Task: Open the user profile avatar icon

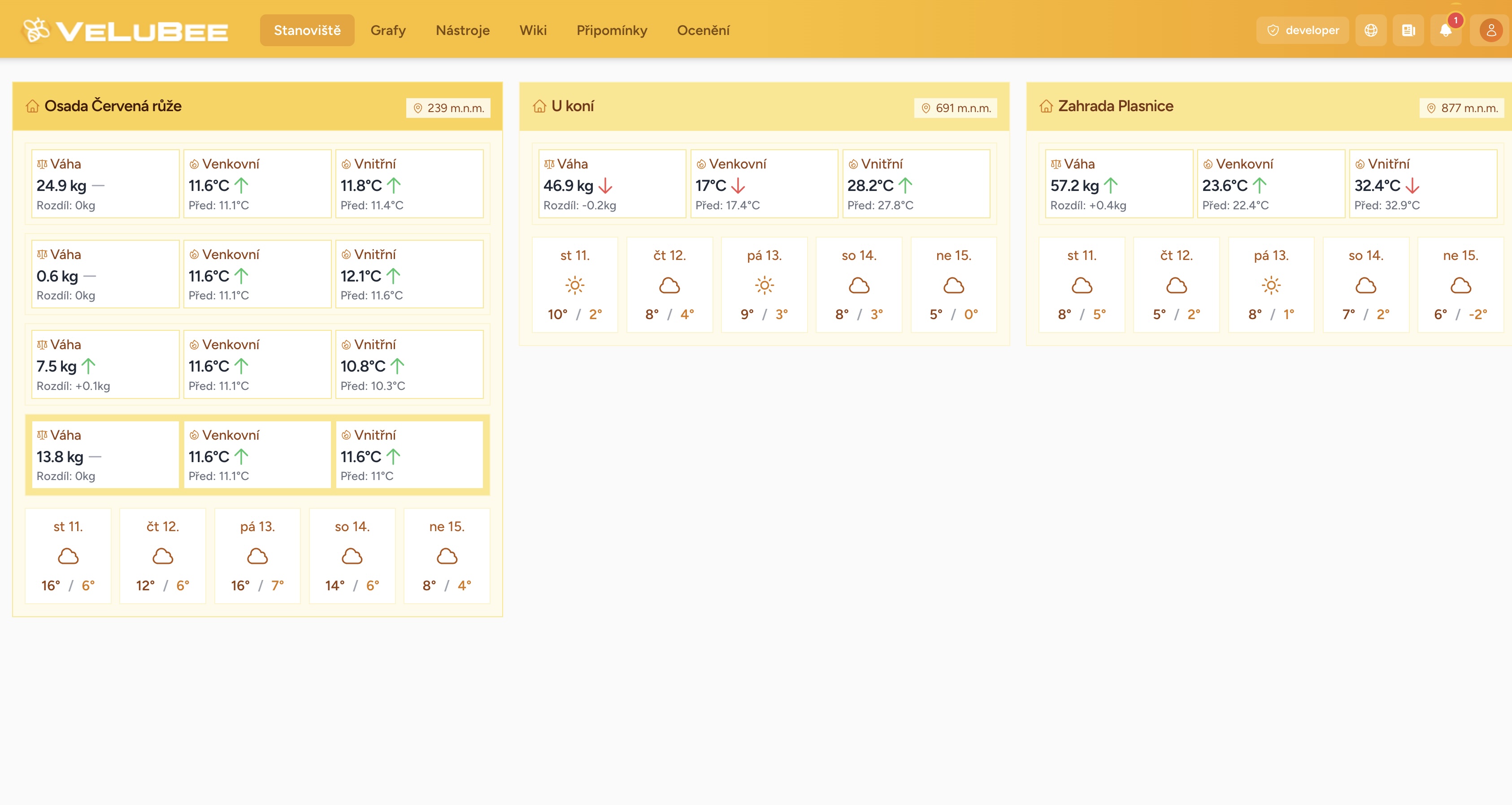Action: [1490, 30]
